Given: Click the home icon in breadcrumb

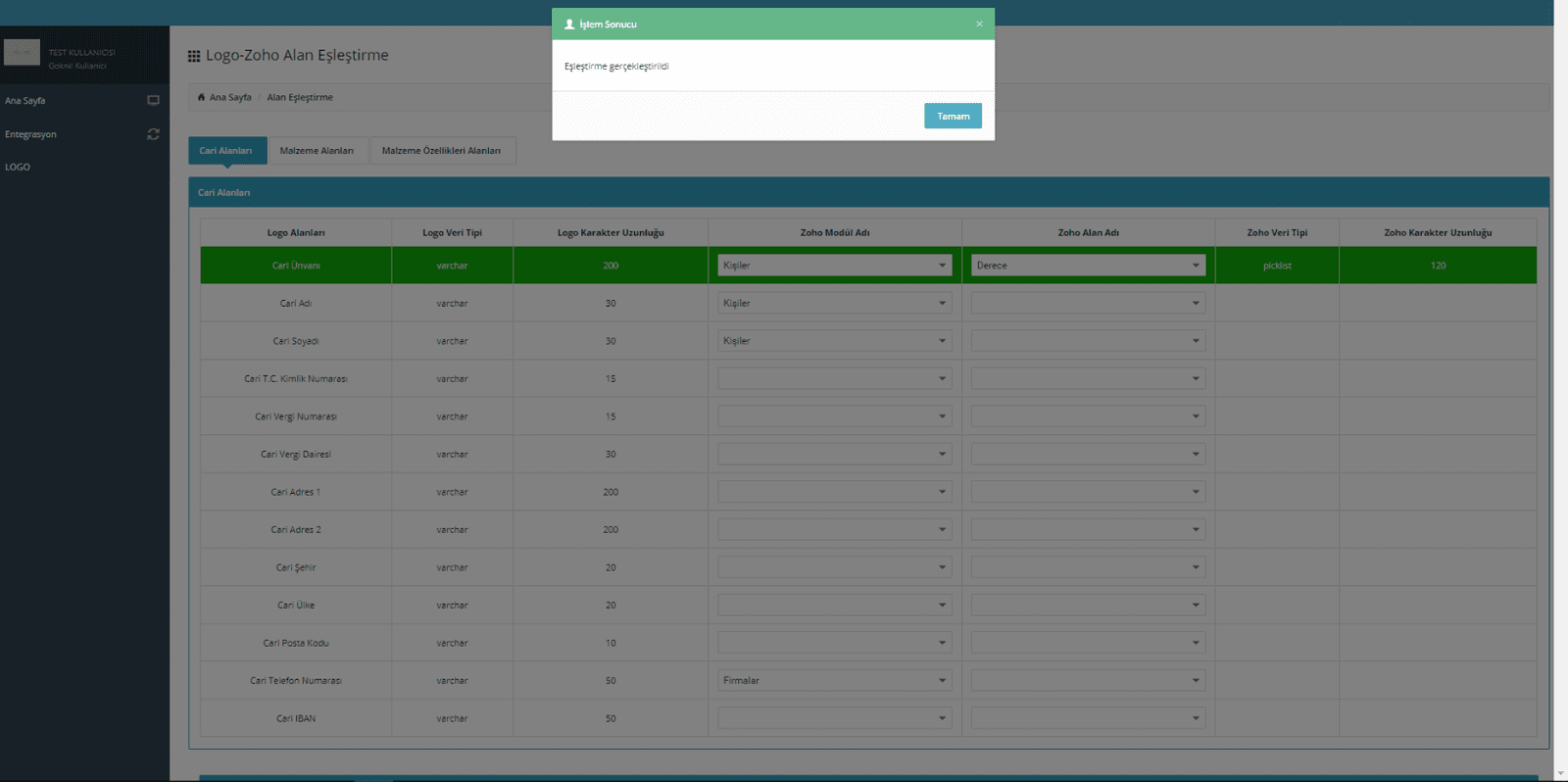Looking at the screenshot, I should [201, 97].
